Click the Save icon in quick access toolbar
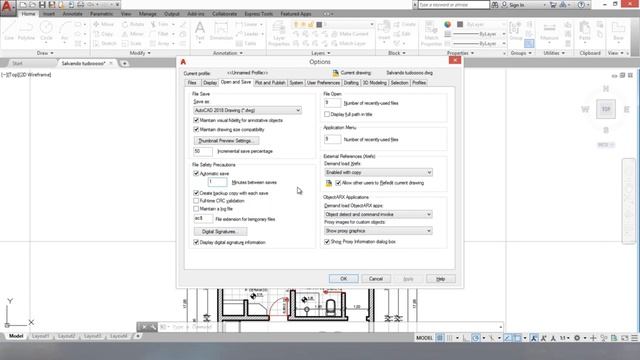This screenshot has width=640, height=360. click(42, 5)
